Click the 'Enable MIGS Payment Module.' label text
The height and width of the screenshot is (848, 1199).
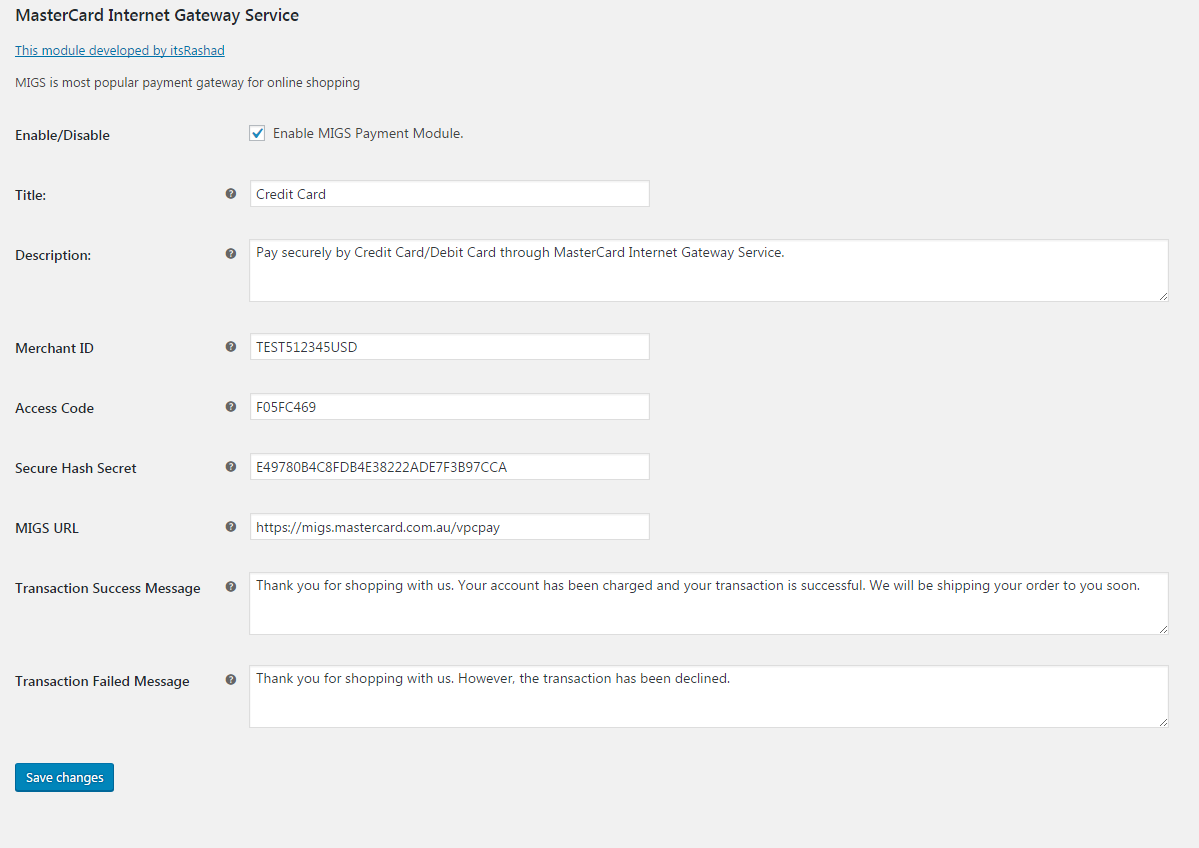point(368,134)
